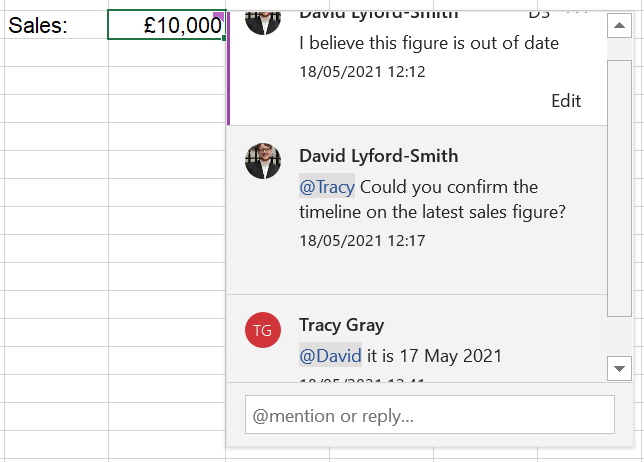Click the purple comment indicator on sales cell
Screen dimensions: 644x462
(219, 15)
